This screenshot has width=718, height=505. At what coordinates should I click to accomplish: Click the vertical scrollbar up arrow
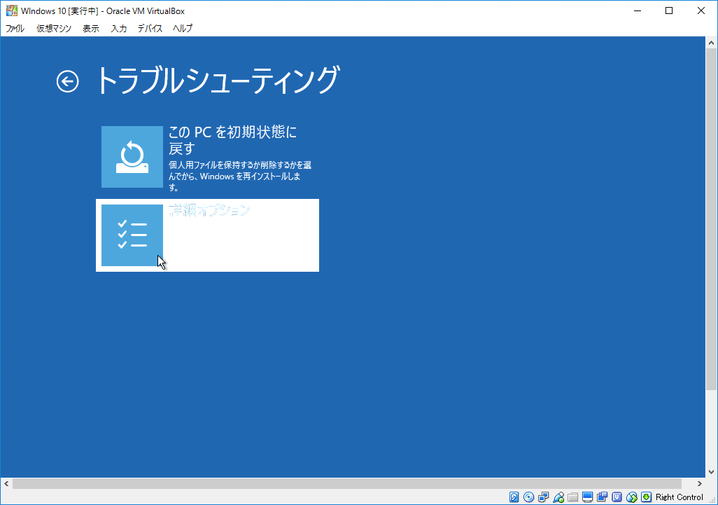click(x=711, y=43)
